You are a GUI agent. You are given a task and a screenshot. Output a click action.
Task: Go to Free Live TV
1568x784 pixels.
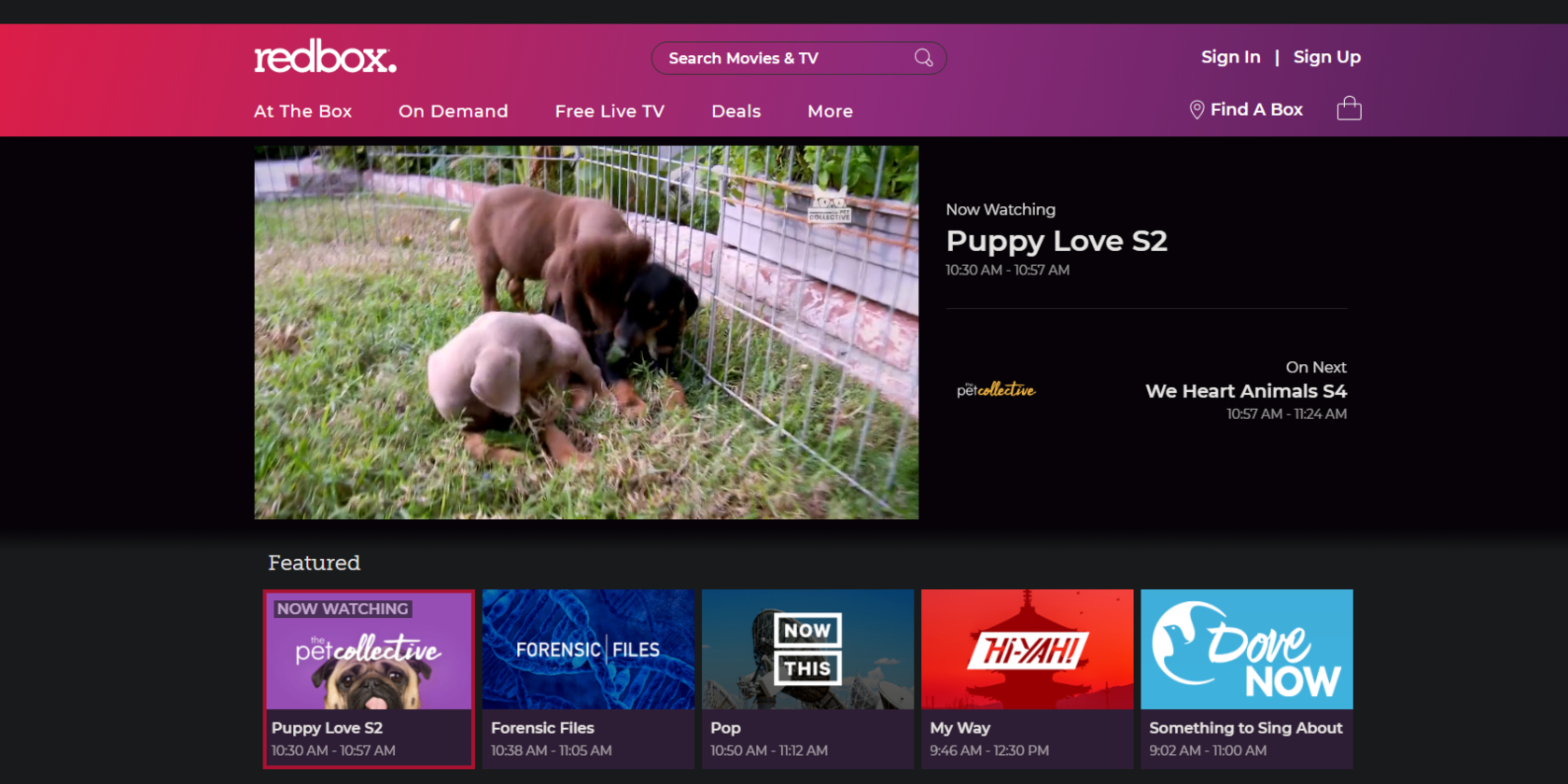609,111
